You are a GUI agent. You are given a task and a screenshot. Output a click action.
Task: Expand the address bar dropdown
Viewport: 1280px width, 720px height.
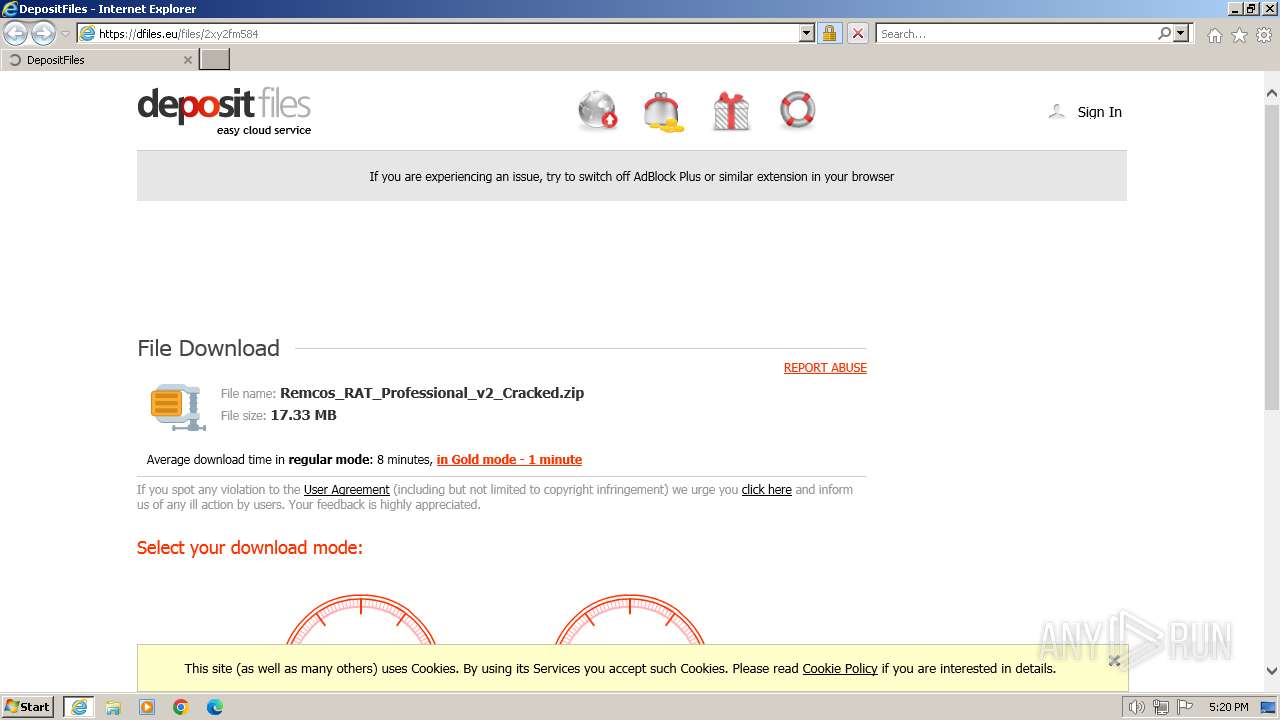pos(807,33)
